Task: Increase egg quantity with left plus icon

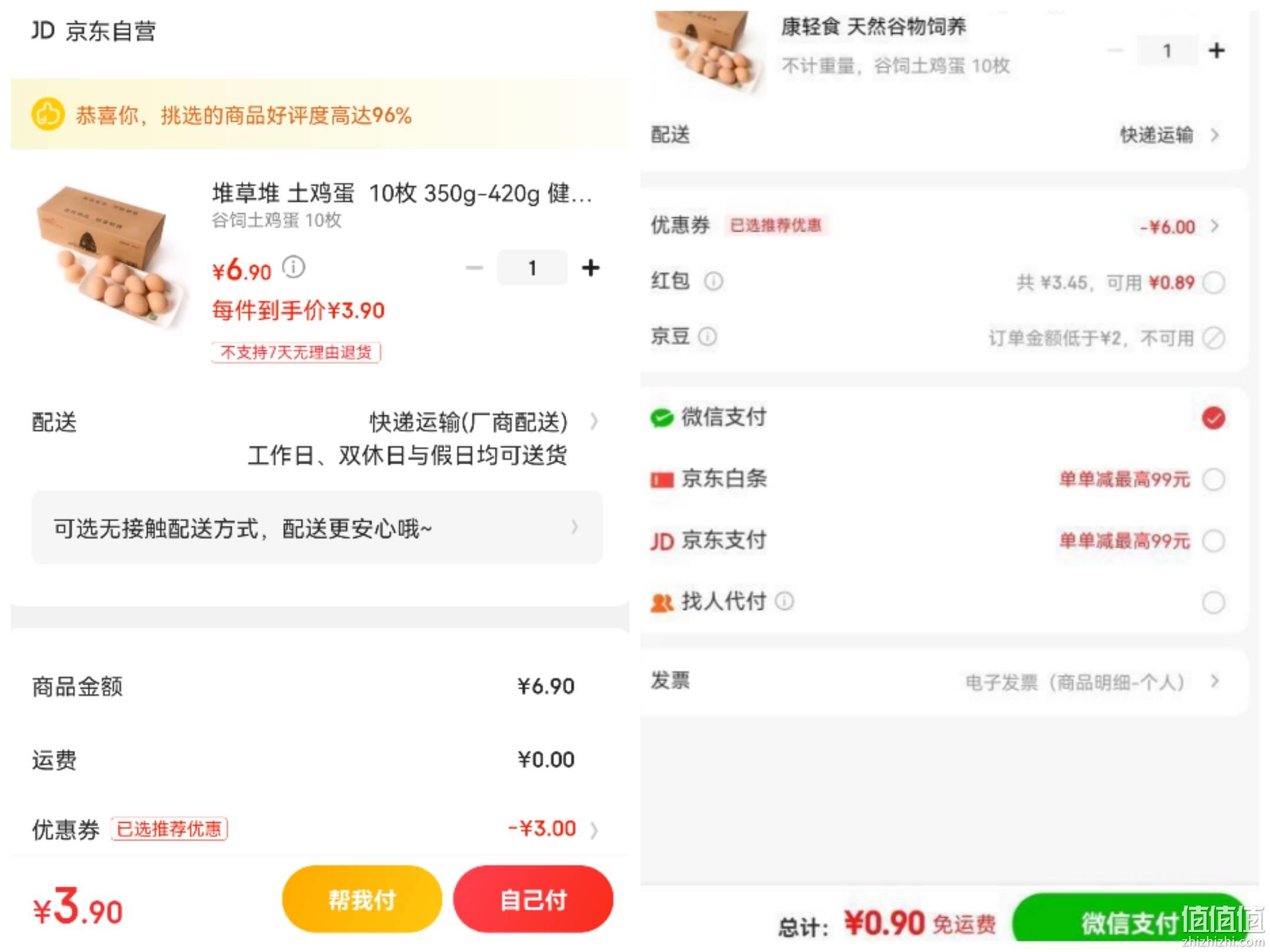Action: tap(590, 268)
